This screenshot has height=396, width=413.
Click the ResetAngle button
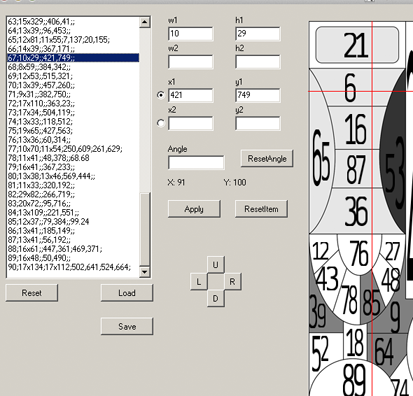(267, 159)
